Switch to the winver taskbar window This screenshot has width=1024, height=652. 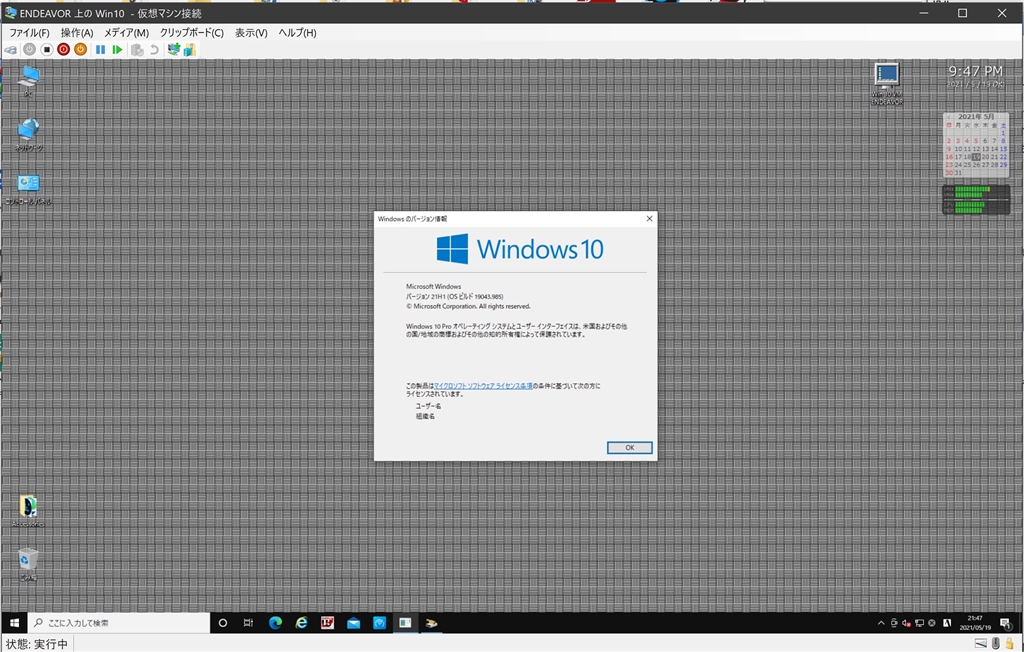click(x=406, y=623)
